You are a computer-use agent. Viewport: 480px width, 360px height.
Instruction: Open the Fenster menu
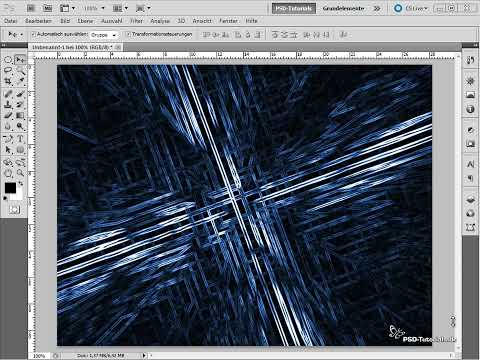(228, 21)
